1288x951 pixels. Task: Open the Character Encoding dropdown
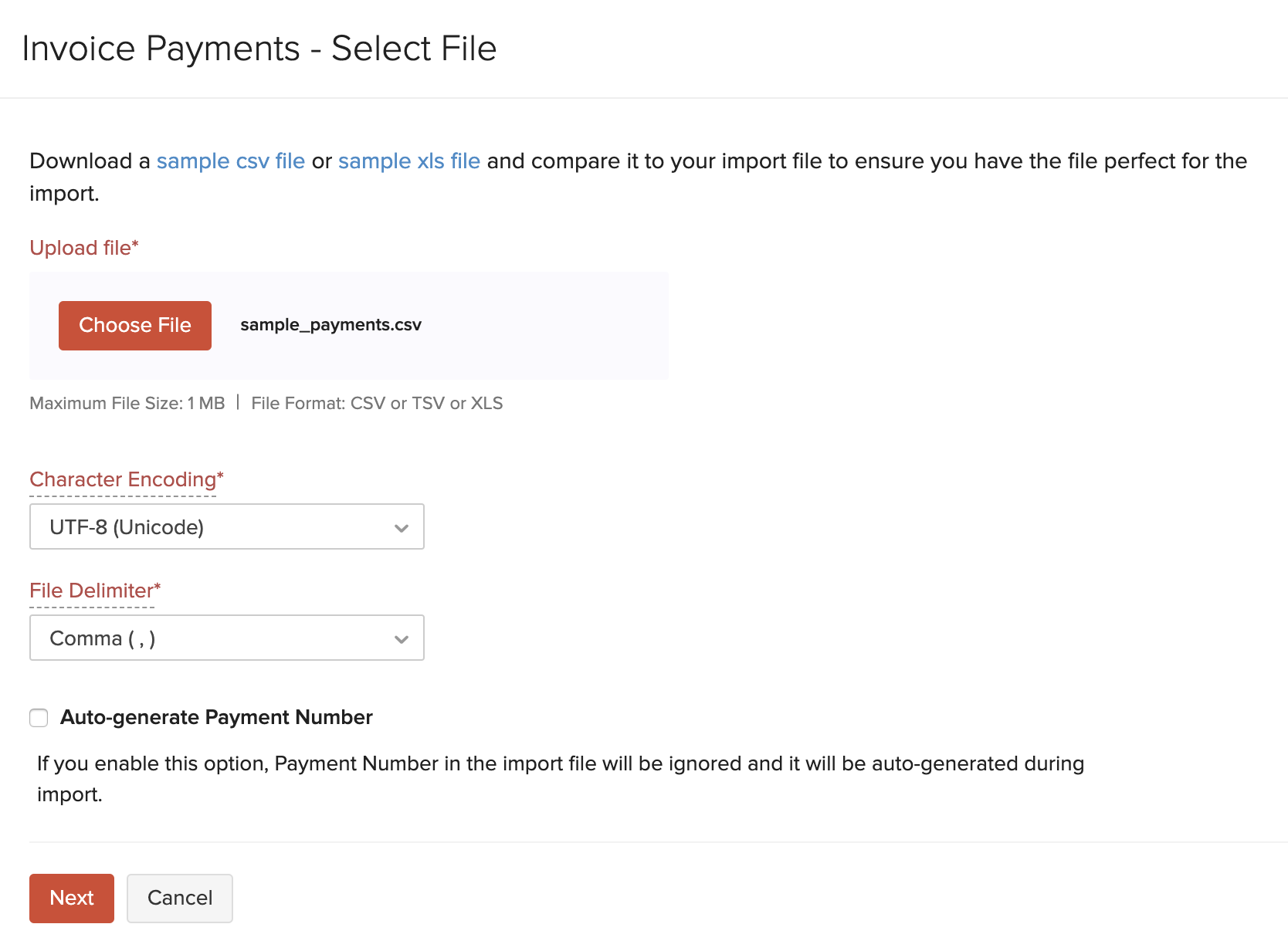click(226, 526)
